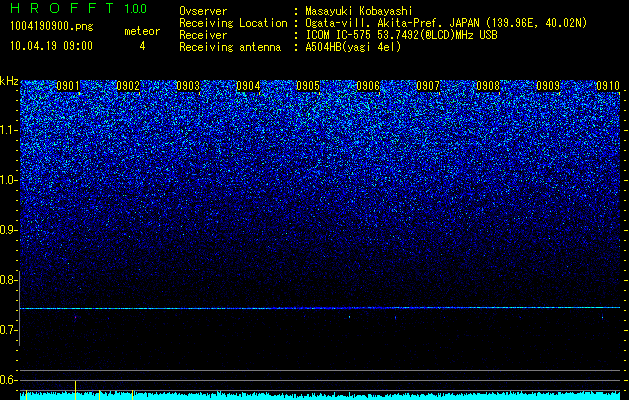This screenshot has width=629, height=400.
Task: Click the kHz axis unit label
Action: click(x=9, y=81)
